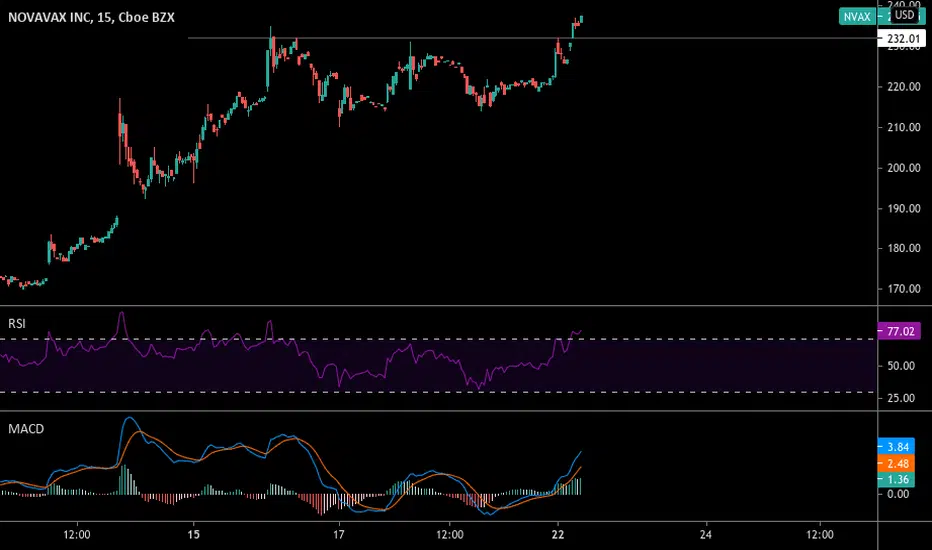Click the MACD 0.00 axis label
This screenshot has width=932, height=550.
(x=898, y=494)
